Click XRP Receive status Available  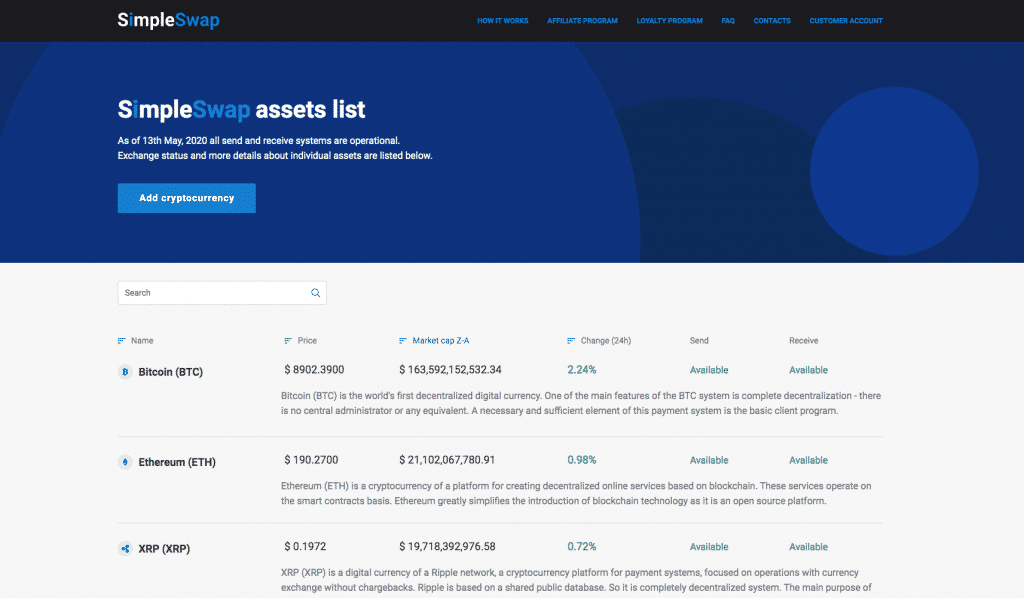[808, 547]
